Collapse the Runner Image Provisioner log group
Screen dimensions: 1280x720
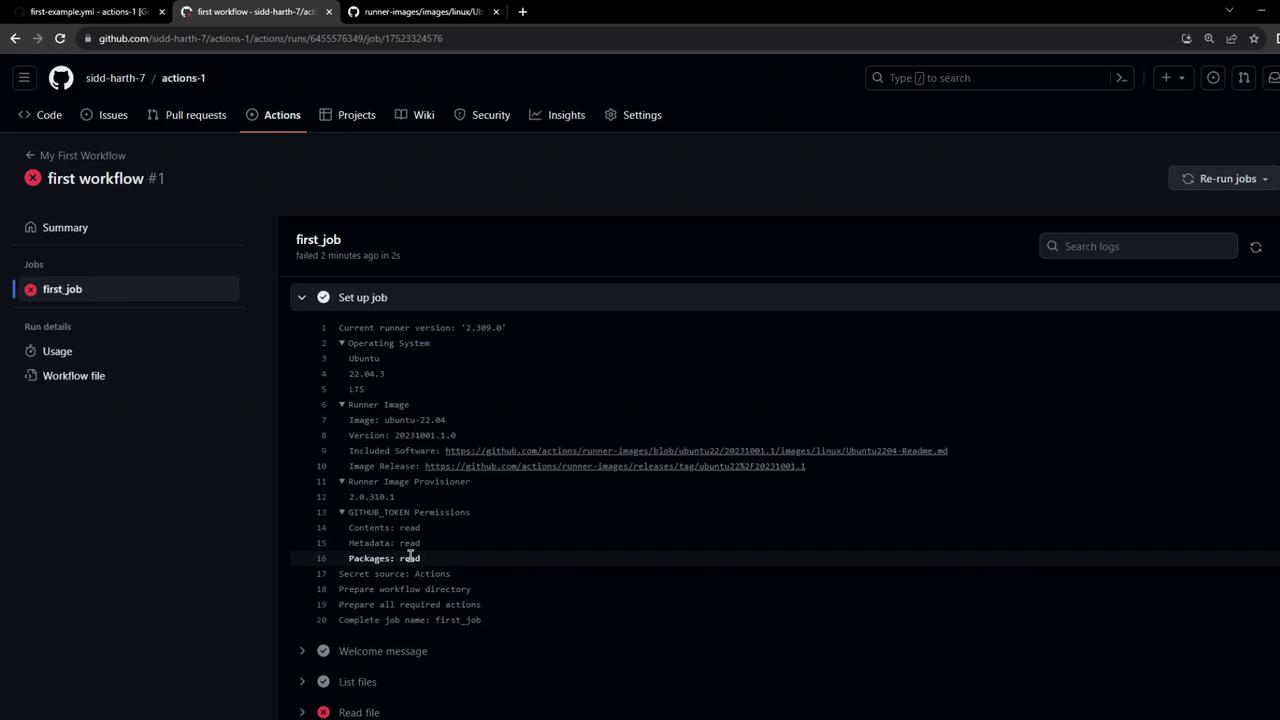(342, 482)
